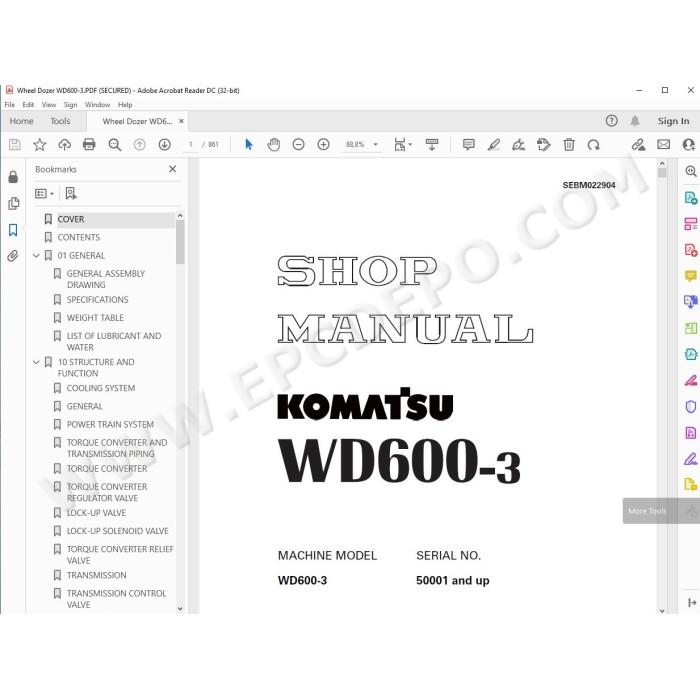
Task: Click the document vertical scrollbar thumb
Action: click(x=662, y=172)
